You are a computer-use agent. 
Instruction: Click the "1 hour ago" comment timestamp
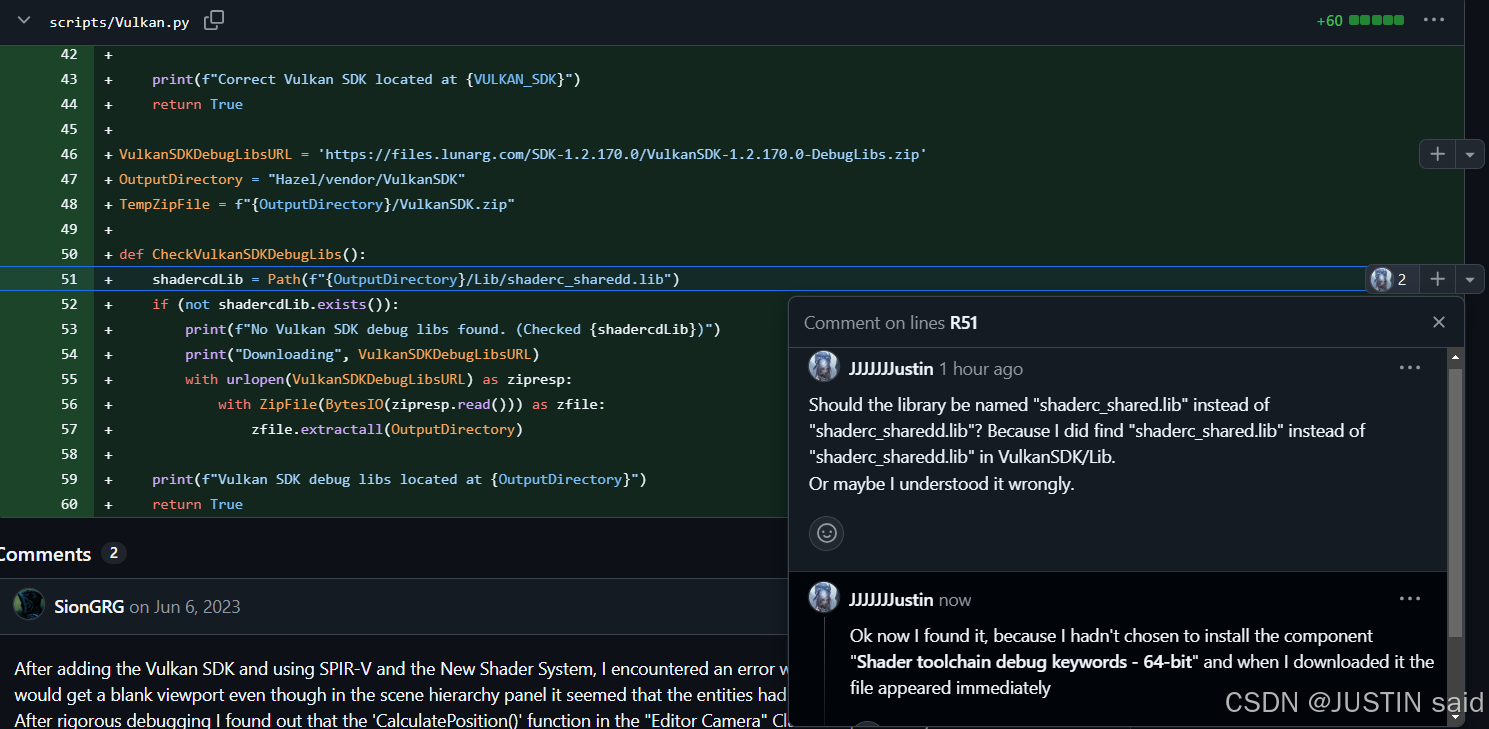point(980,369)
